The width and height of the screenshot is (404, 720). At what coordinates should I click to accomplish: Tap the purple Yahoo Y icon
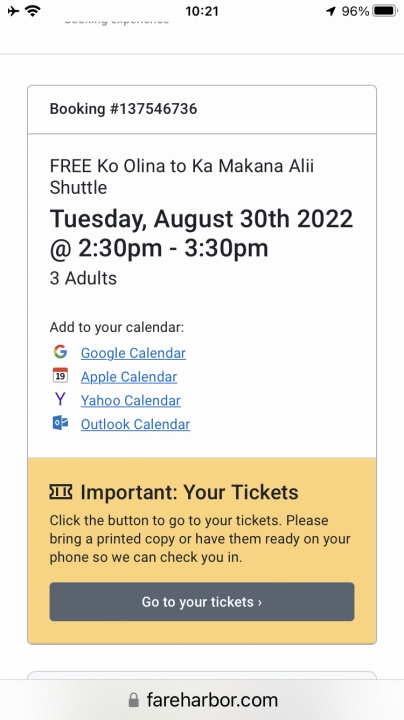point(60,399)
